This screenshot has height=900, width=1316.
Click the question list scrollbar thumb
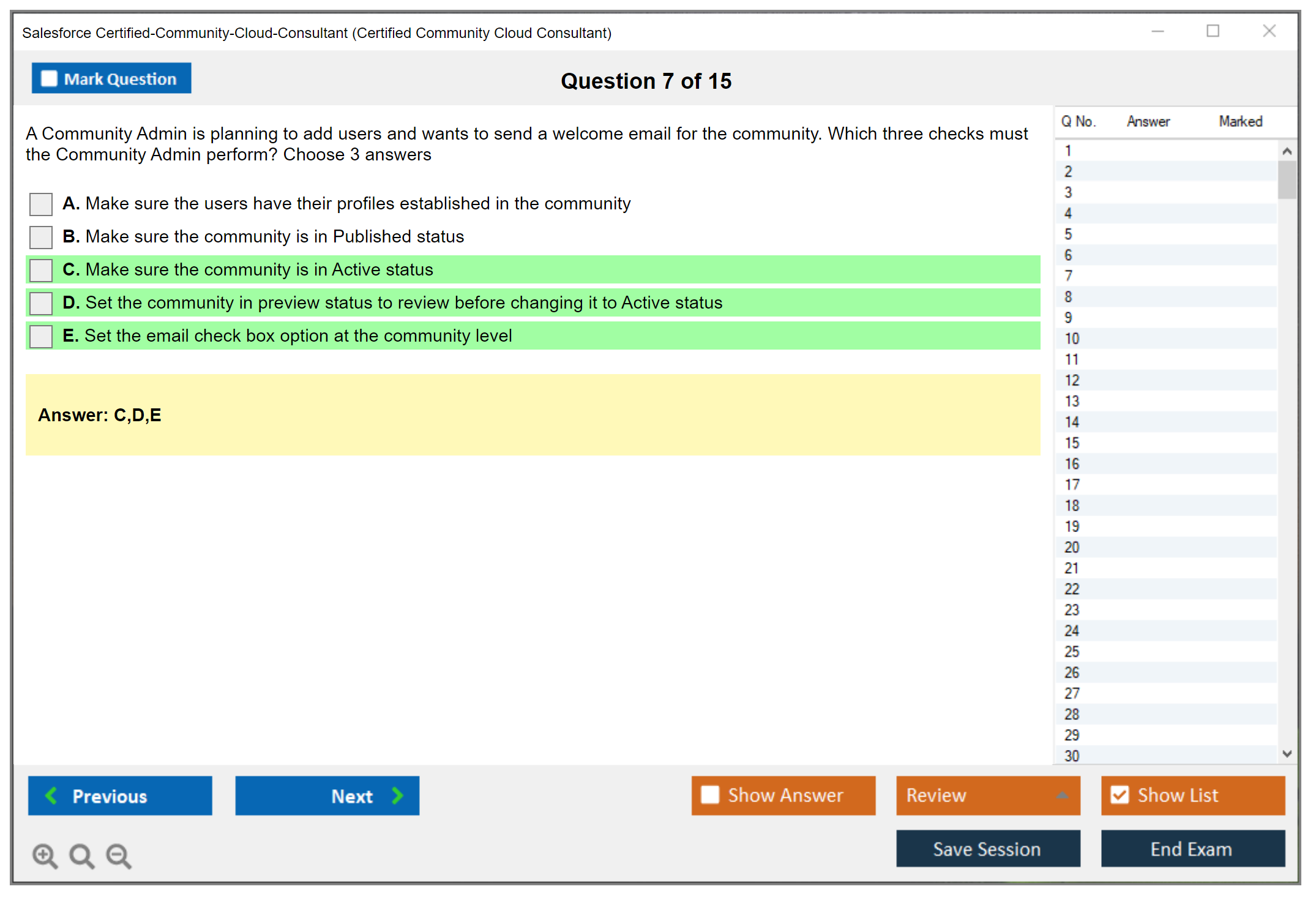tap(1287, 179)
